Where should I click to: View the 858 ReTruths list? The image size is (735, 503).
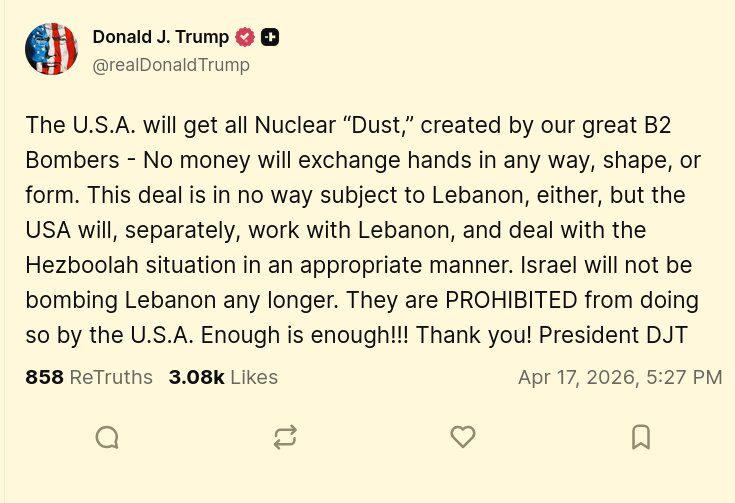coord(89,377)
